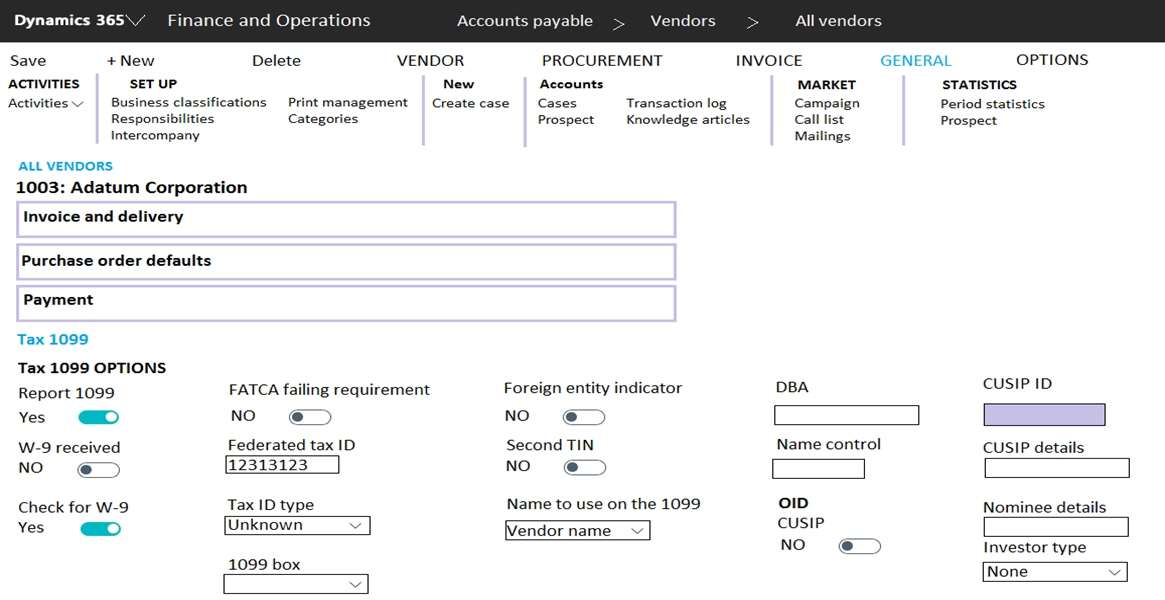This screenshot has height=600, width=1165.
Task: Expand the Payment section
Action: coord(346,302)
